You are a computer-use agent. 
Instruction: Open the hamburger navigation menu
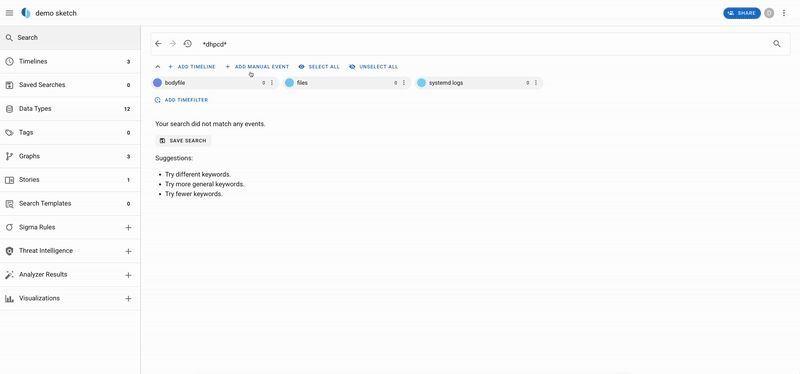9,13
